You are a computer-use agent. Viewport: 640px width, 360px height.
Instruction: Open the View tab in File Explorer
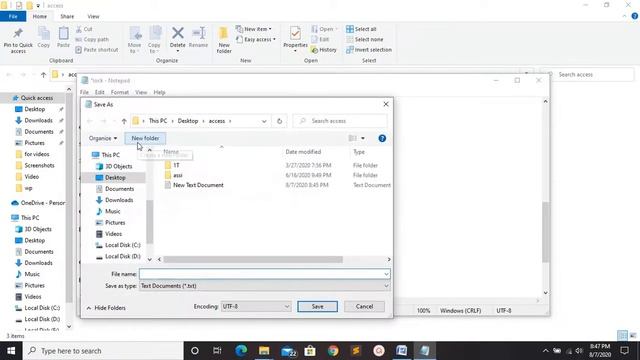point(93,17)
